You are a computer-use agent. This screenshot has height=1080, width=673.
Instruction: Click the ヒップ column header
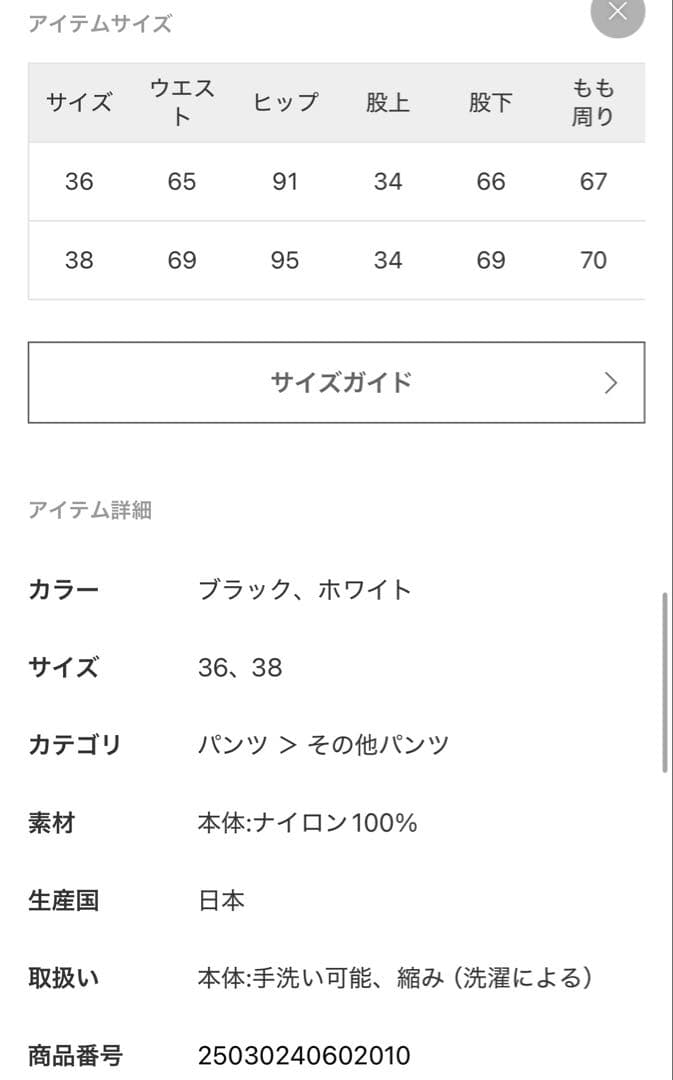pos(286,101)
